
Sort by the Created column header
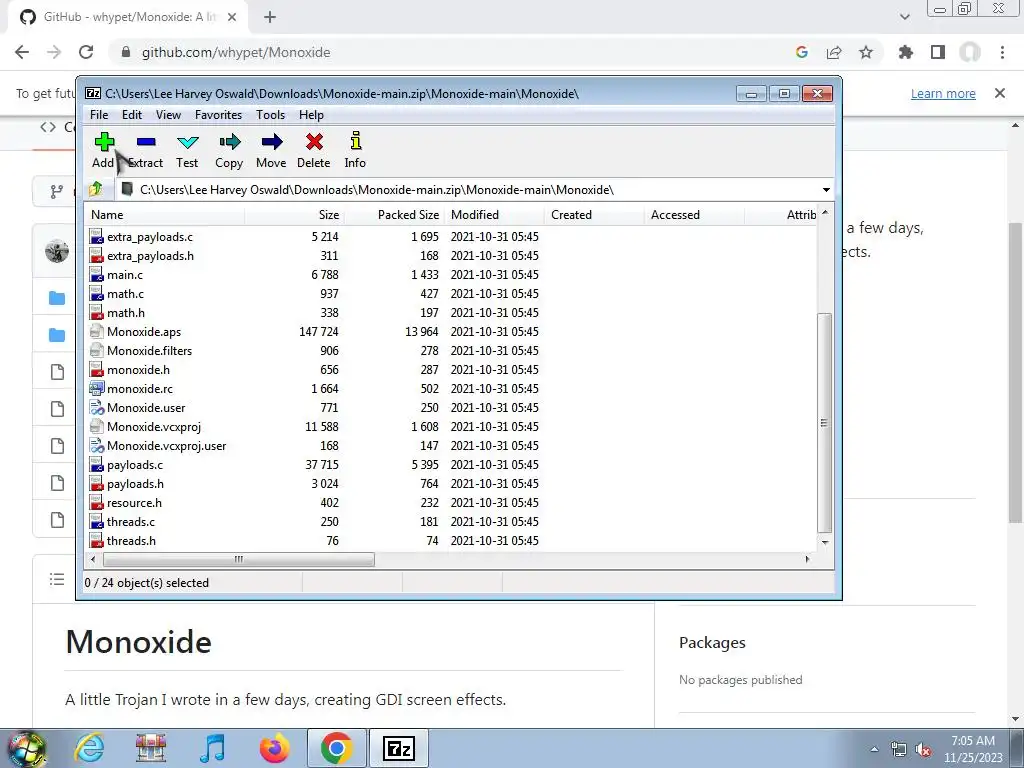click(594, 215)
